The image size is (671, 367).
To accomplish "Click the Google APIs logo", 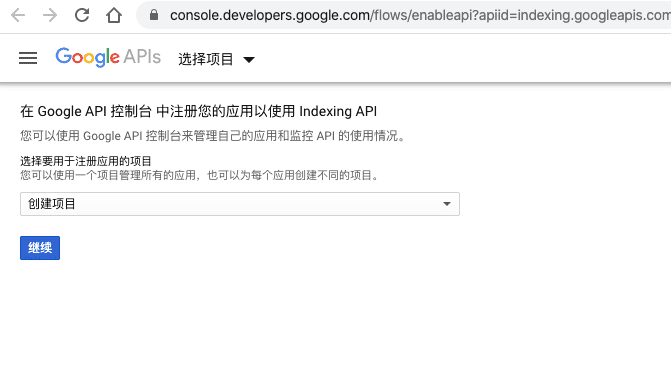I will click(108, 57).
